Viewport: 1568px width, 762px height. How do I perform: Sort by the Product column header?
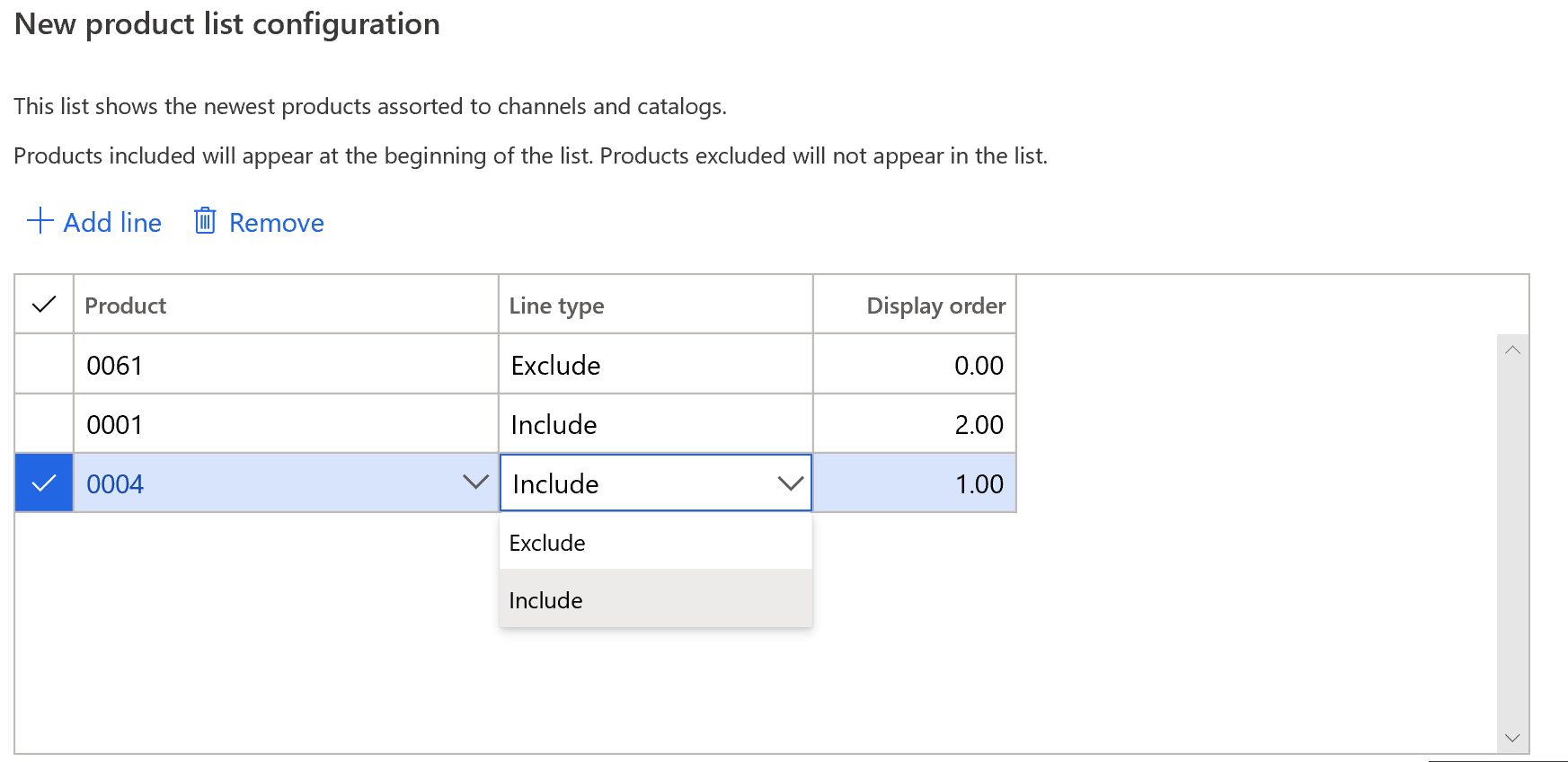pyautogui.click(x=286, y=305)
